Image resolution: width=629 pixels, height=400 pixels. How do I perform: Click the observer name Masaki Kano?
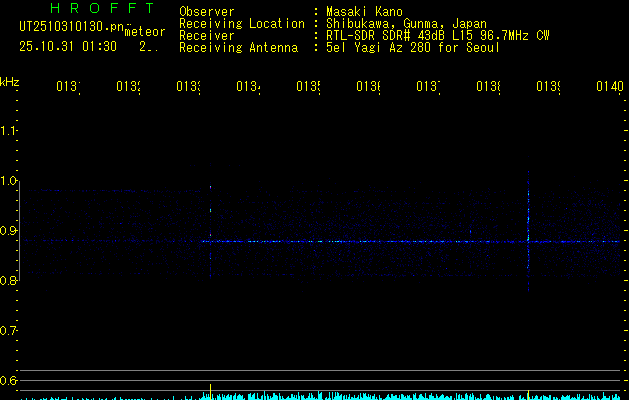[x=364, y=11]
